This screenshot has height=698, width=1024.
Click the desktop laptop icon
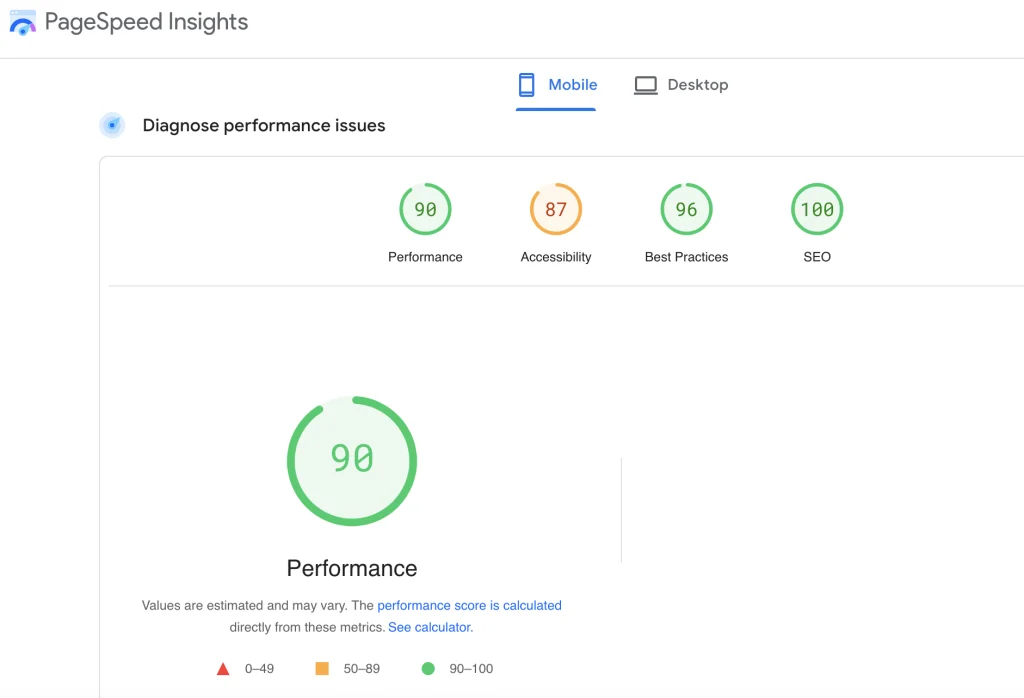[646, 86]
